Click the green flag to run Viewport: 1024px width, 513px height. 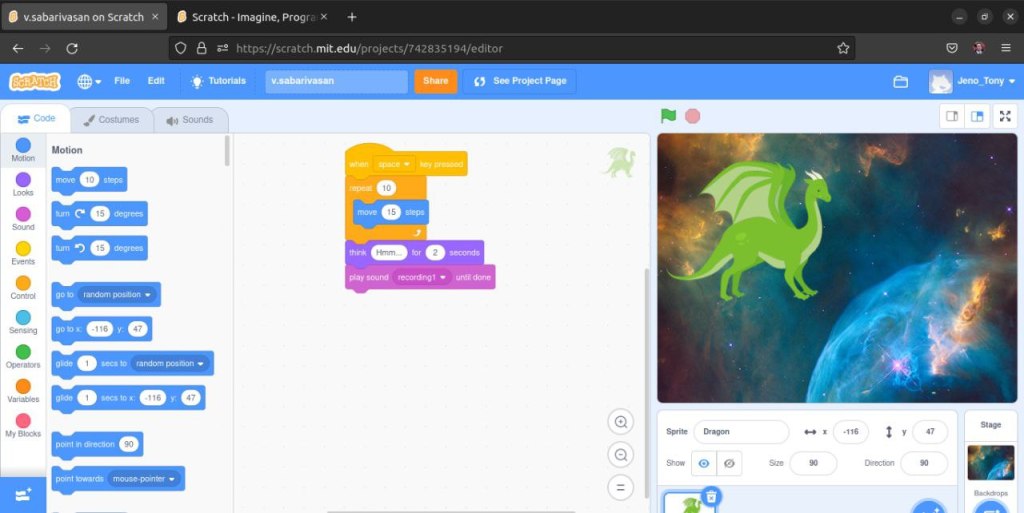[x=668, y=116]
